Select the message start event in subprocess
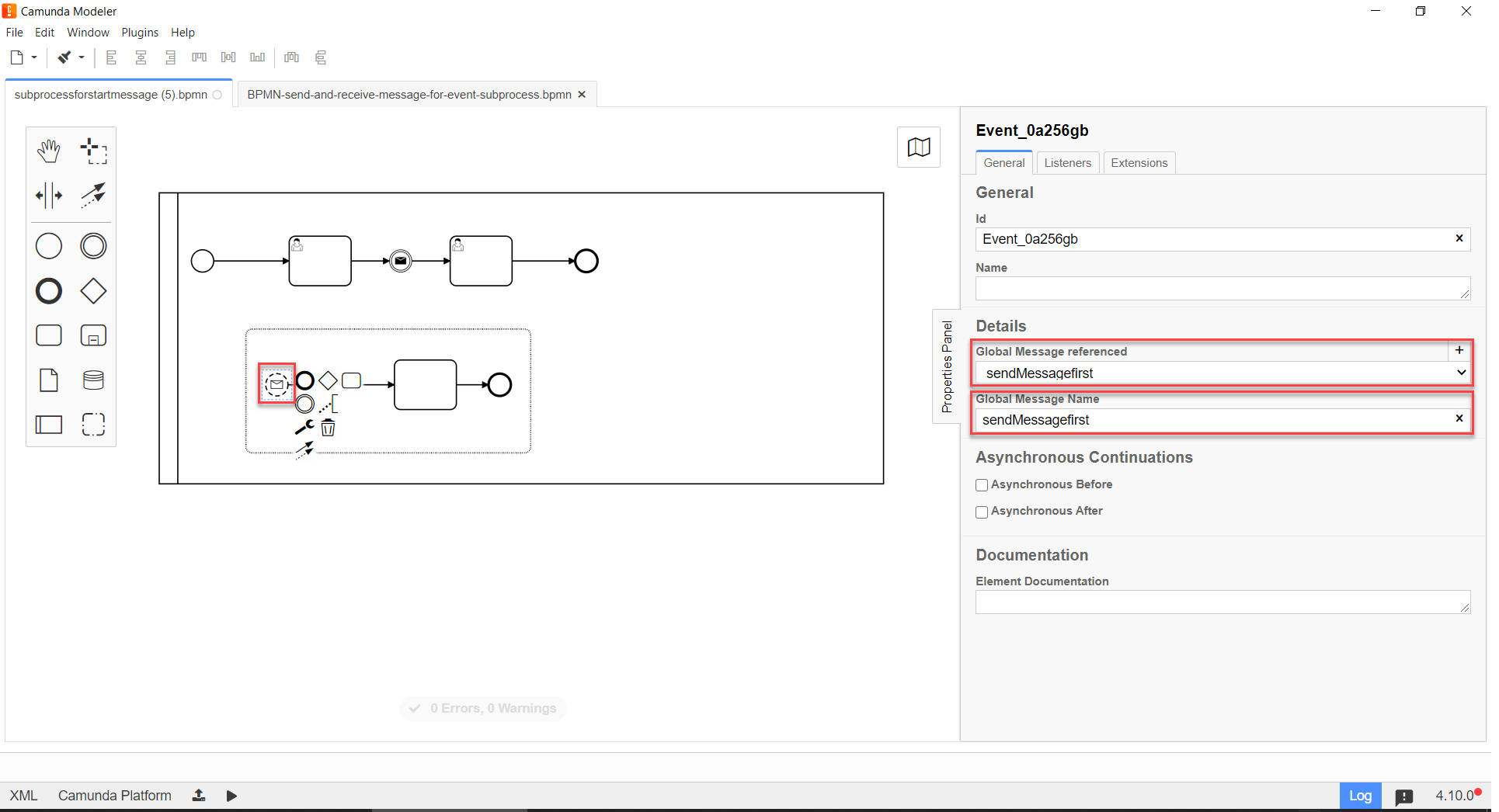The height and width of the screenshot is (812, 1499). 276,383
